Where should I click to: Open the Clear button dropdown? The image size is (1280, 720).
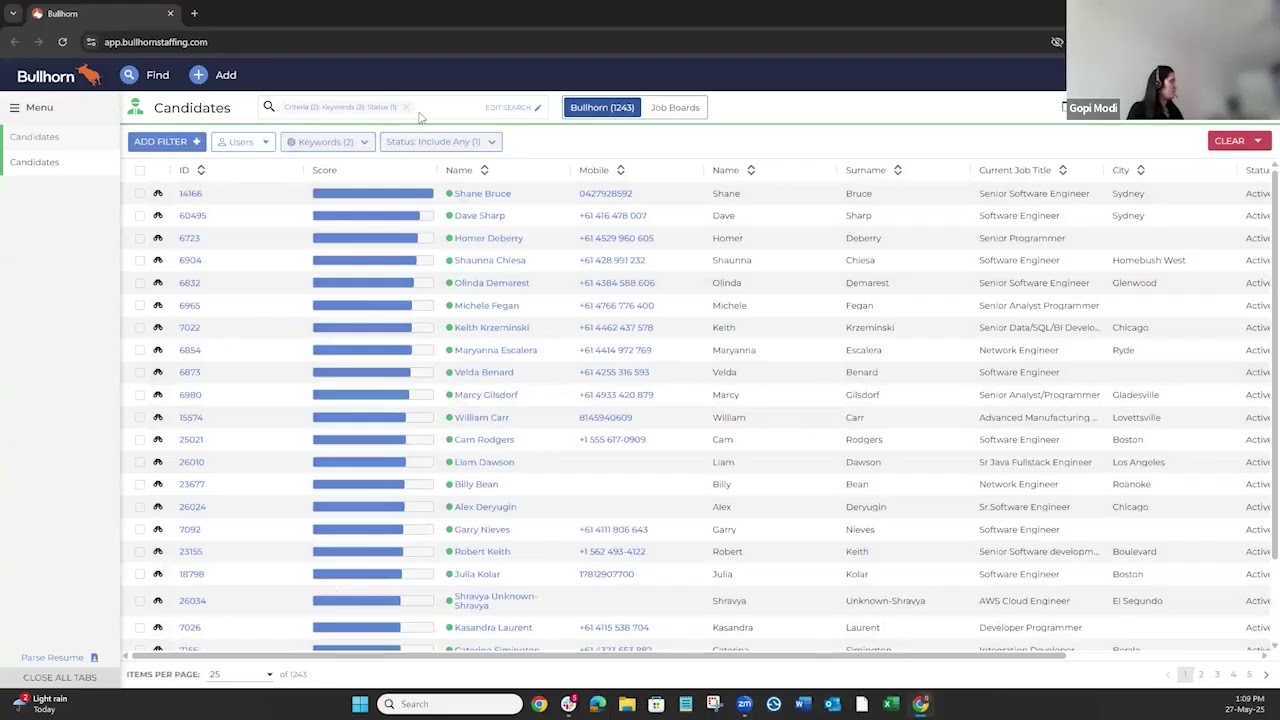(x=1258, y=141)
